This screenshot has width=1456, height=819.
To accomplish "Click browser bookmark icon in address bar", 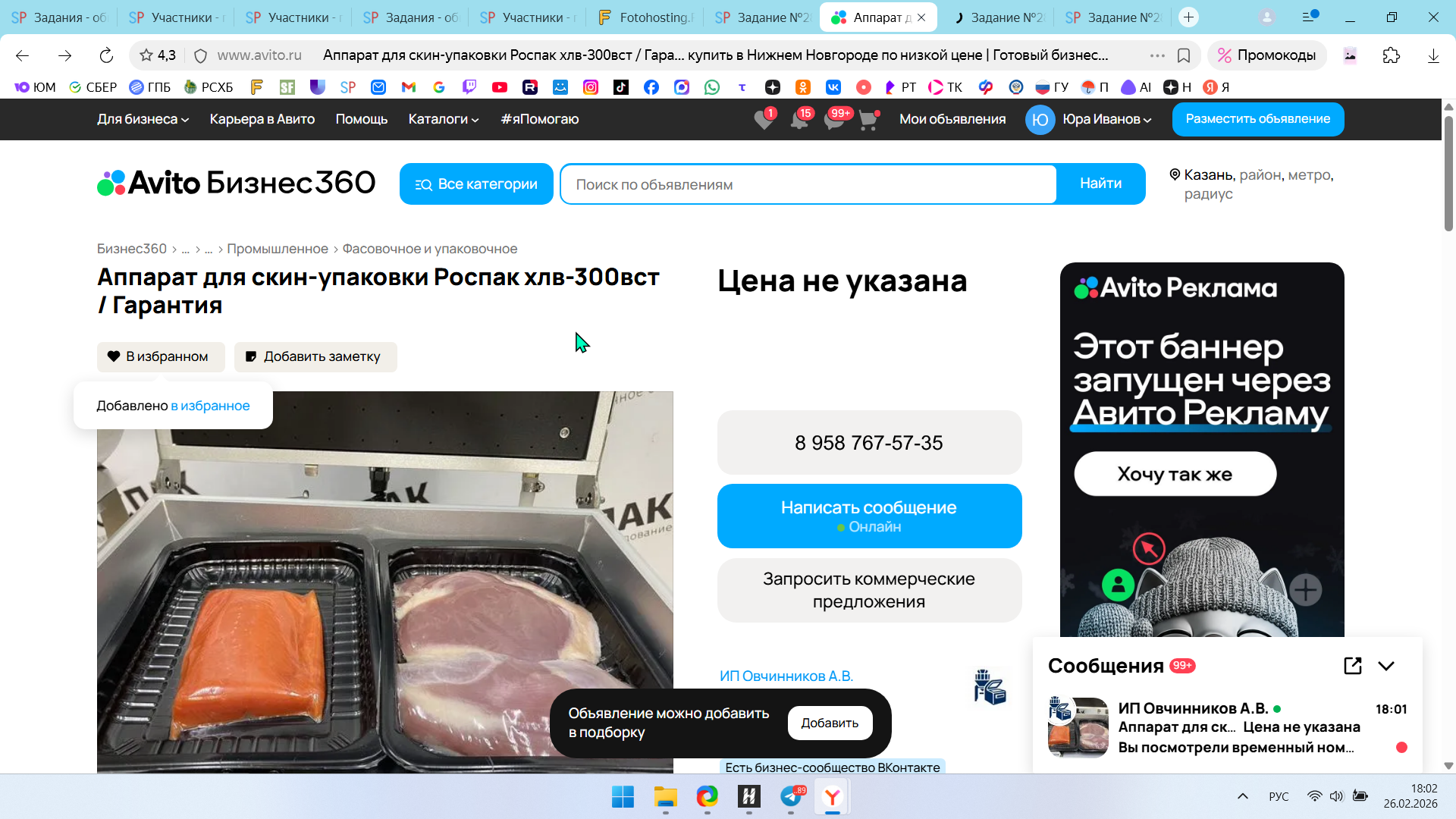I will click(x=1184, y=55).
